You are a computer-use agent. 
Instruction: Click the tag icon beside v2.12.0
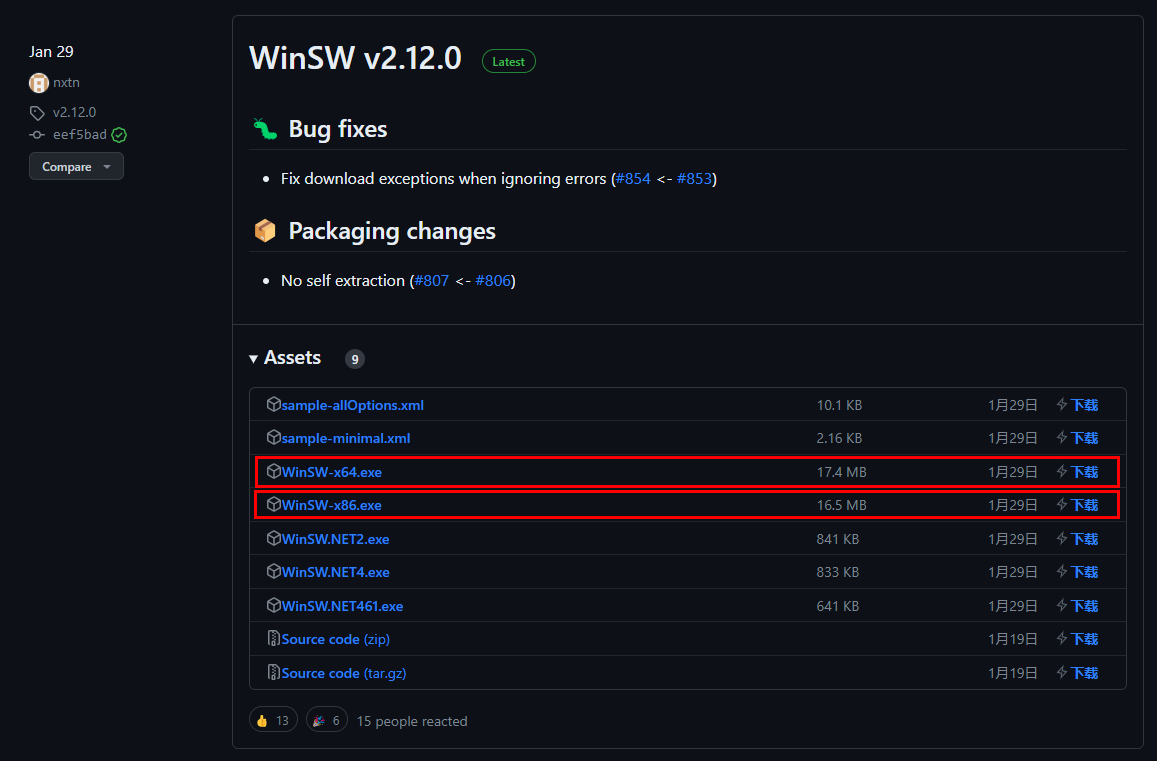tap(37, 113)
